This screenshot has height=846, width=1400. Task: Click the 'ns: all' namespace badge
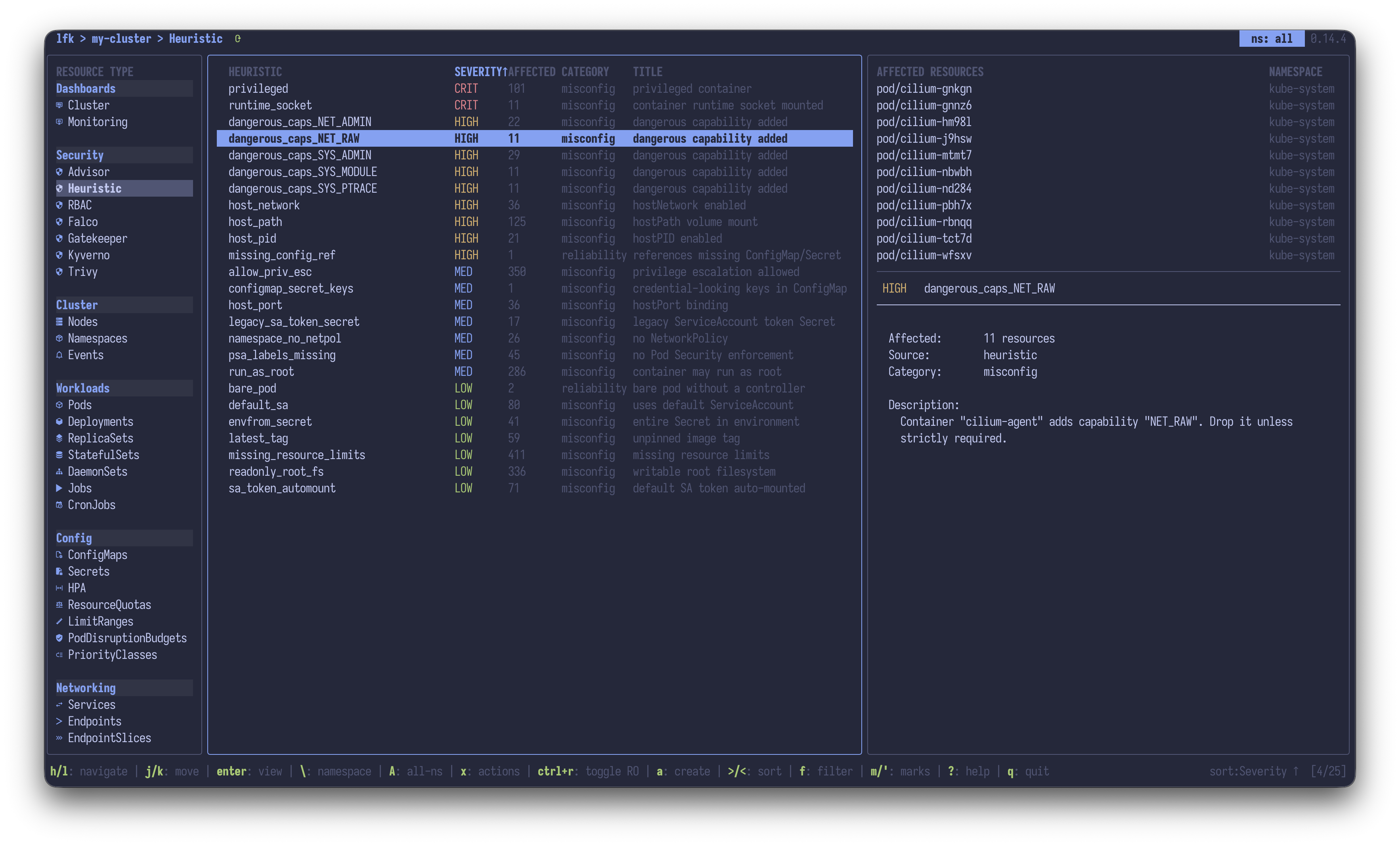click(x=1272, y=38)
